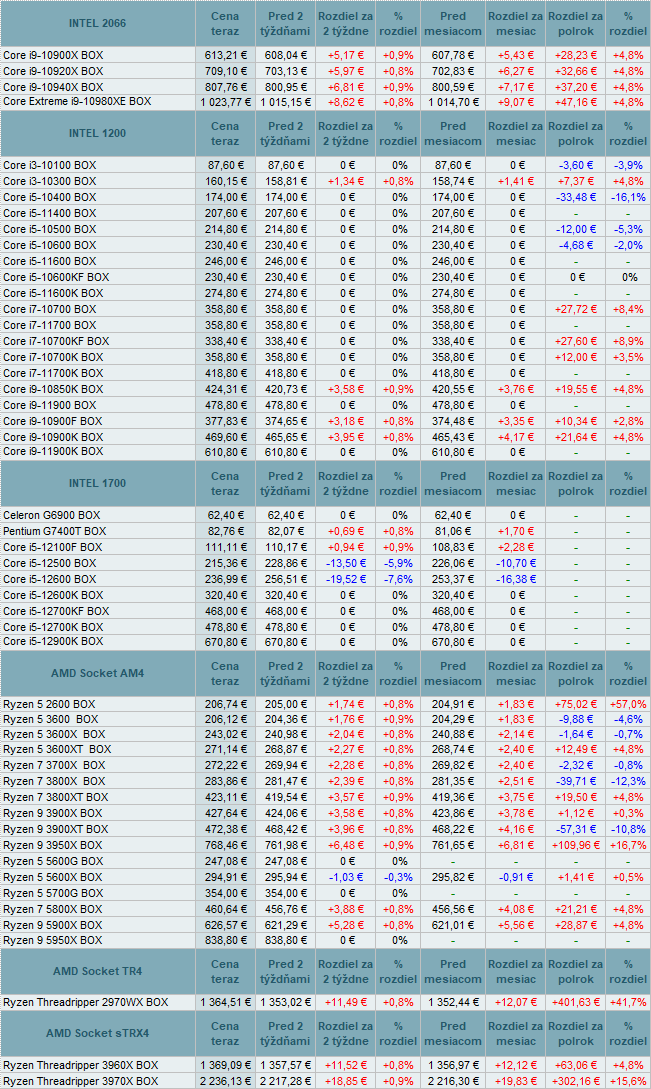Click the 838,80 € current price for Ryzen 9 5950X
Image resolution: width=651 pixels, height=1089 pixels.
point(225,941)
